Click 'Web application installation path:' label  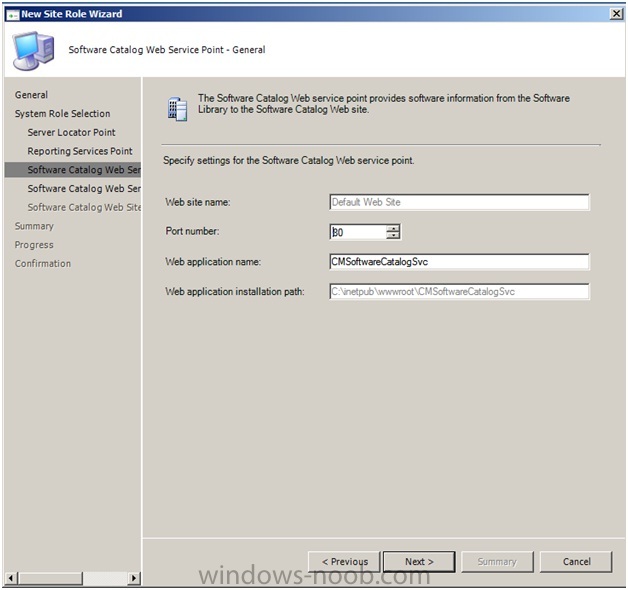tap(235, 292)
